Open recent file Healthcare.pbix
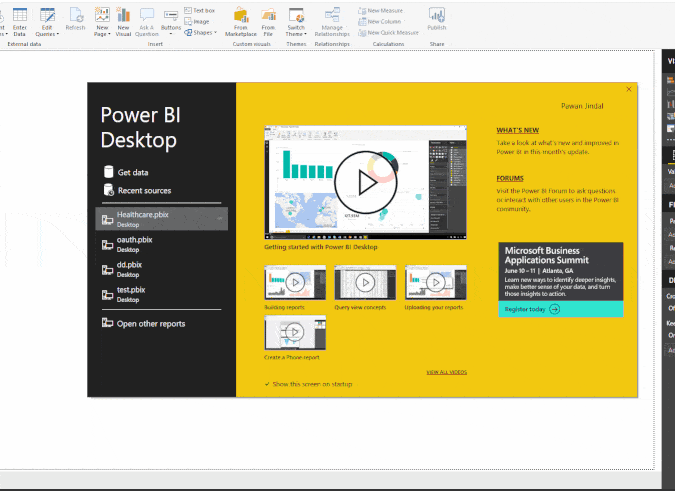 point(161,219)
